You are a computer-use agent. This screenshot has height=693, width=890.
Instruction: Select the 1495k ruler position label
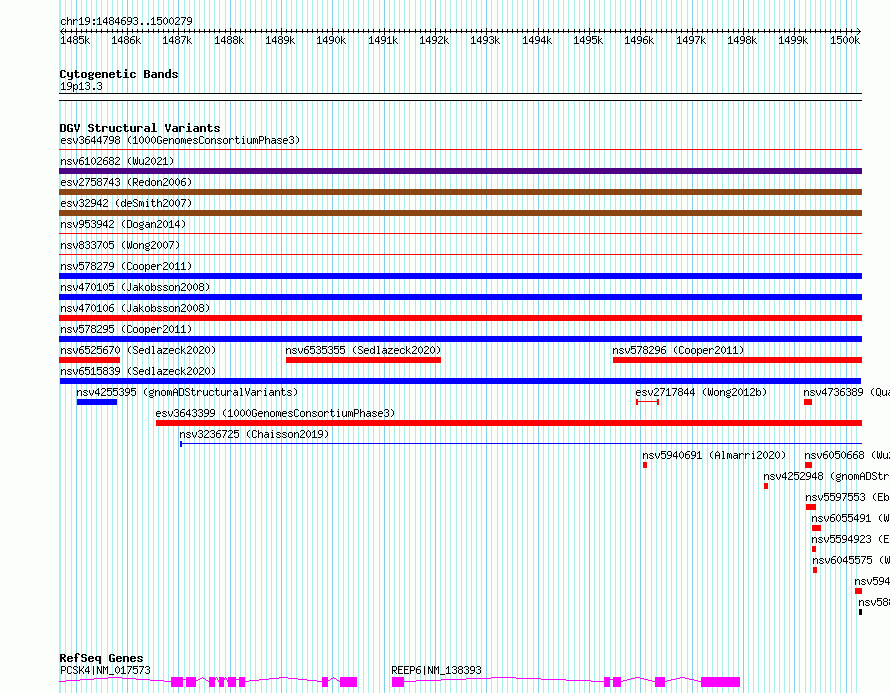[x=587, y=40]
